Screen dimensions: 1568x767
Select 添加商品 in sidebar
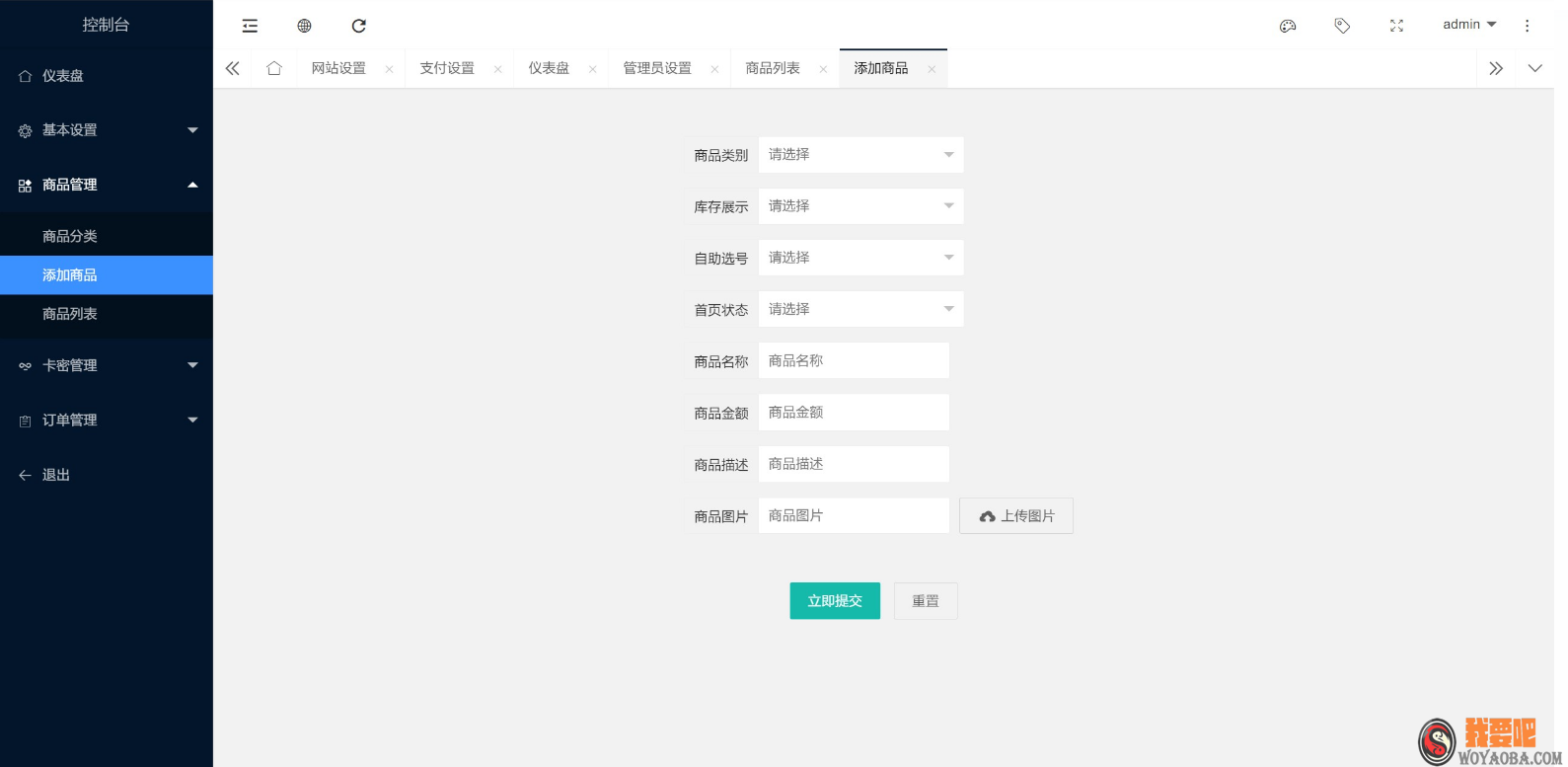coord(107,275)
